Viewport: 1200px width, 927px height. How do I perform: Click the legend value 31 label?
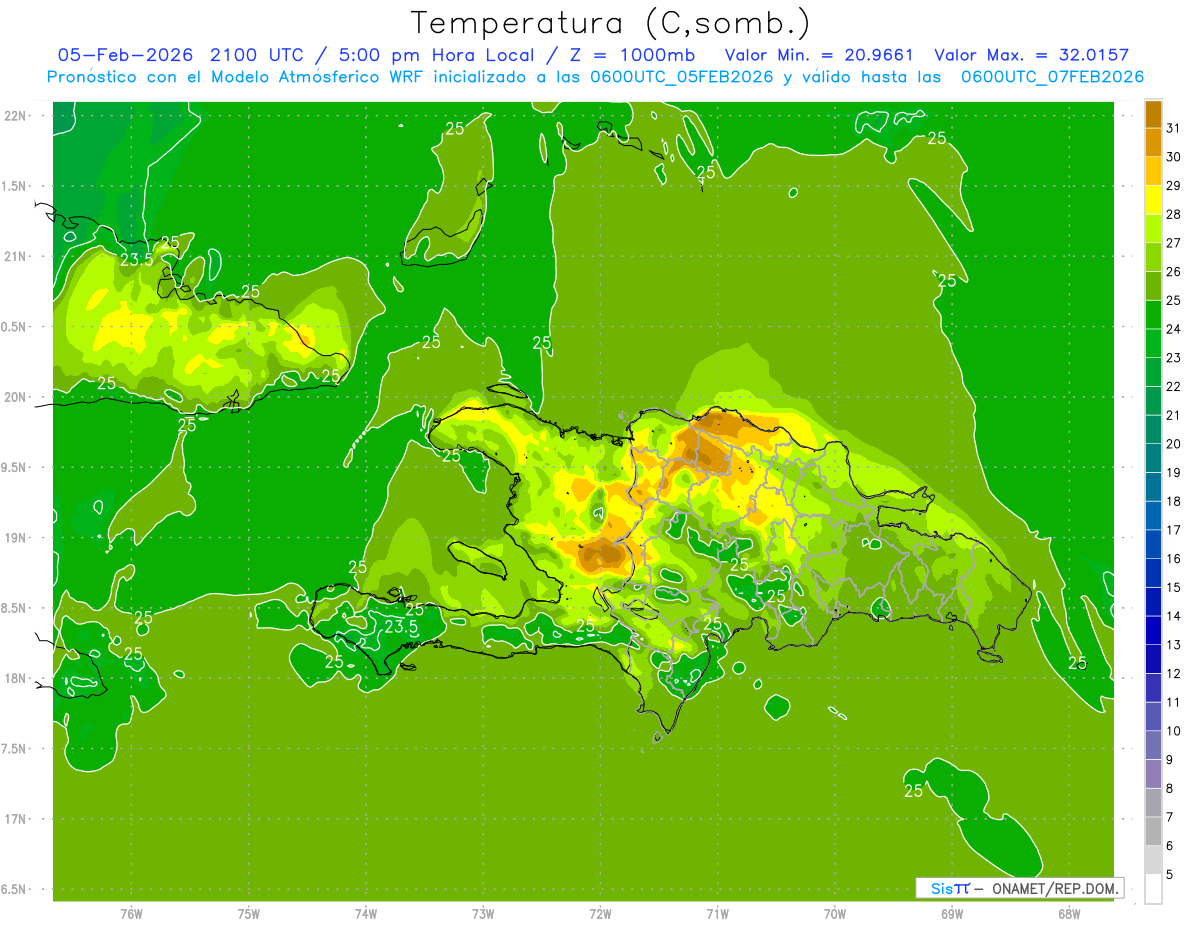pos(1174,128)
